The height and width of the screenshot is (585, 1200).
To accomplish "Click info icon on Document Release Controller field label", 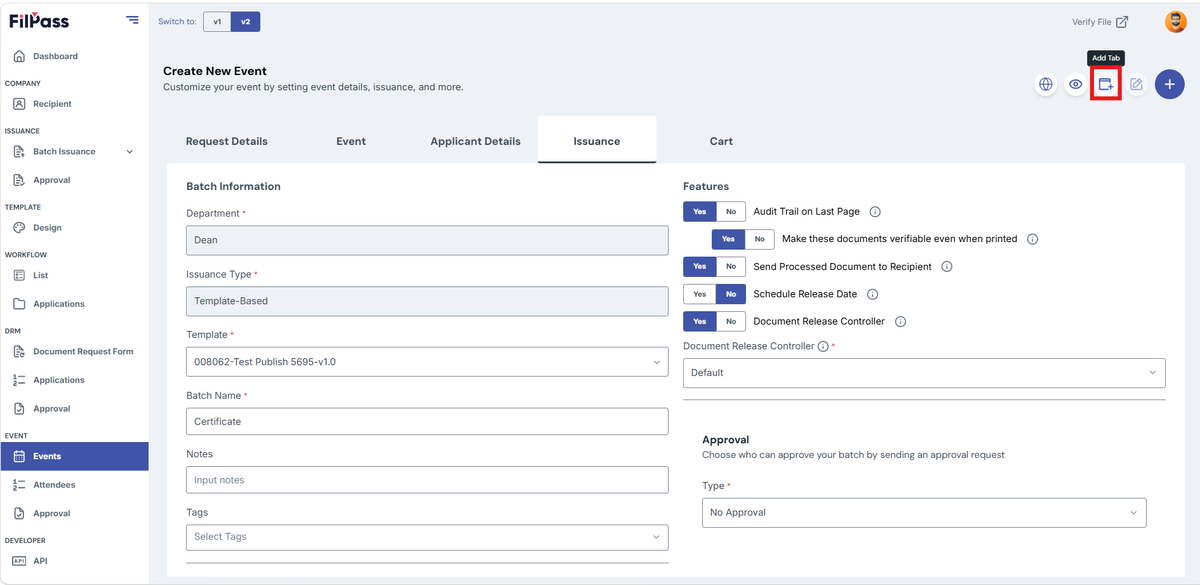I will (x=823, y=346).
